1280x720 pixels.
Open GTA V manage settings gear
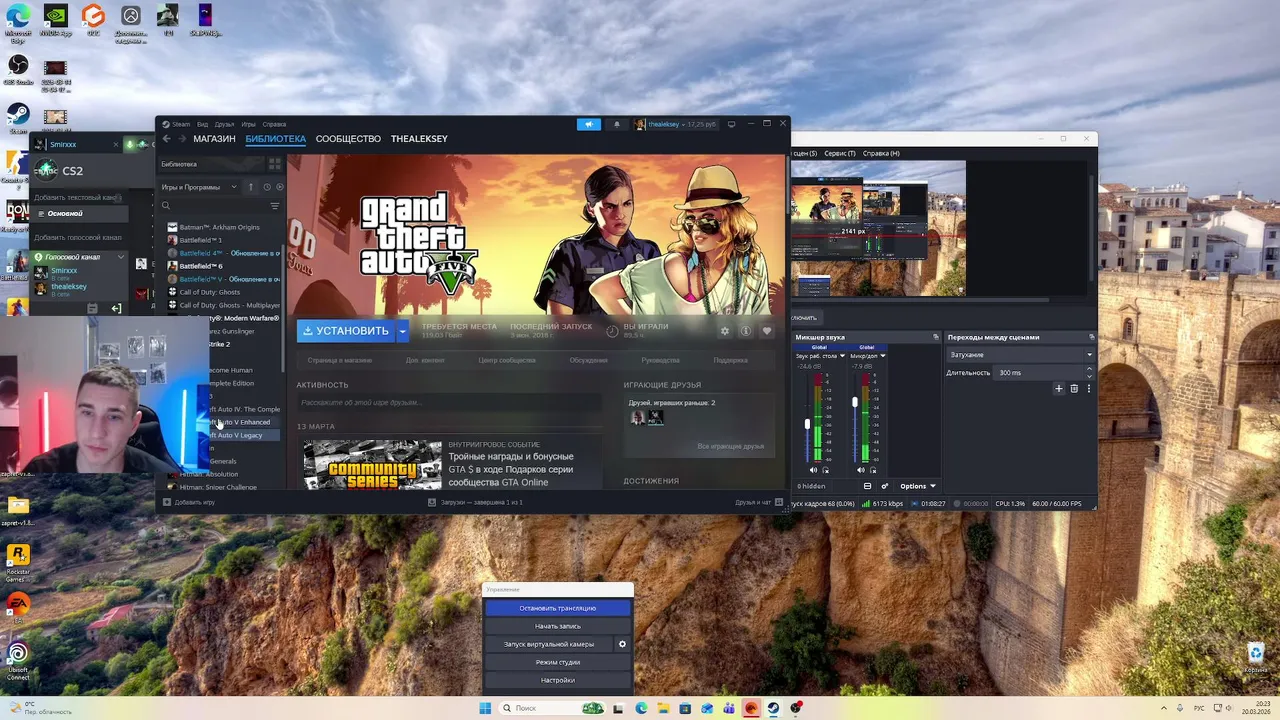(x=725, y=331)
